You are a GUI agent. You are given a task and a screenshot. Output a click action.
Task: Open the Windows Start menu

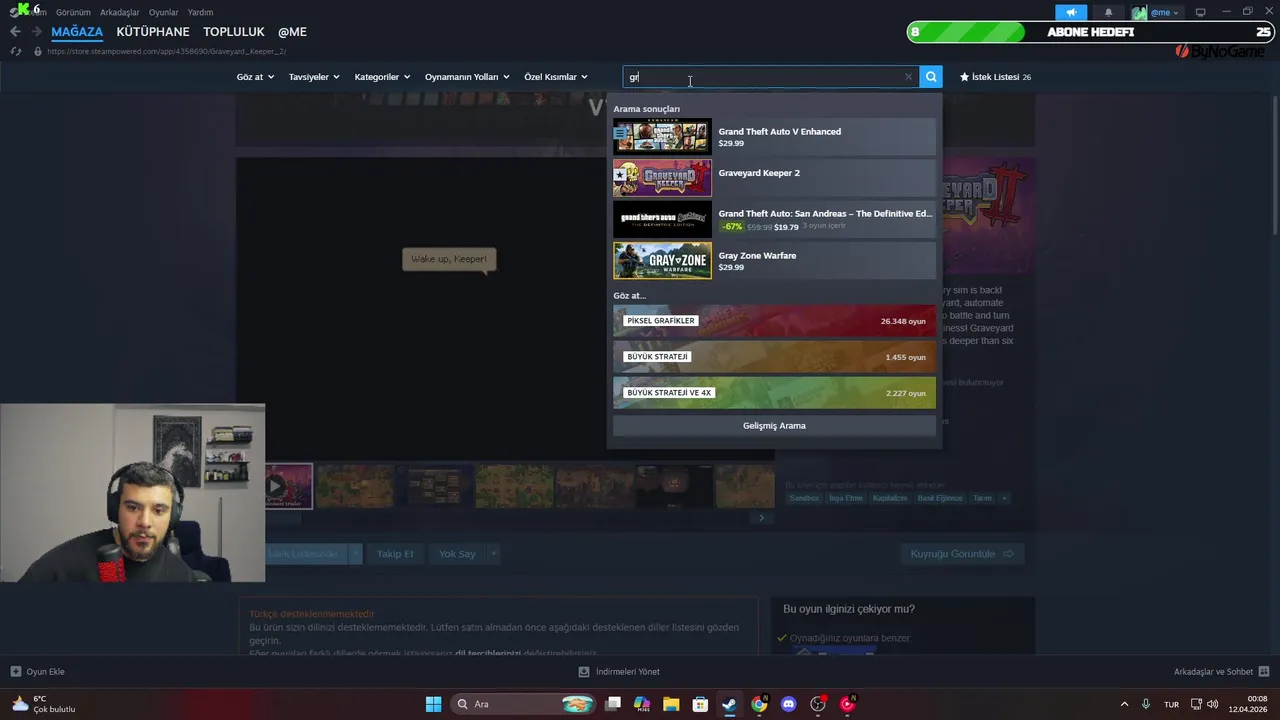433,704
